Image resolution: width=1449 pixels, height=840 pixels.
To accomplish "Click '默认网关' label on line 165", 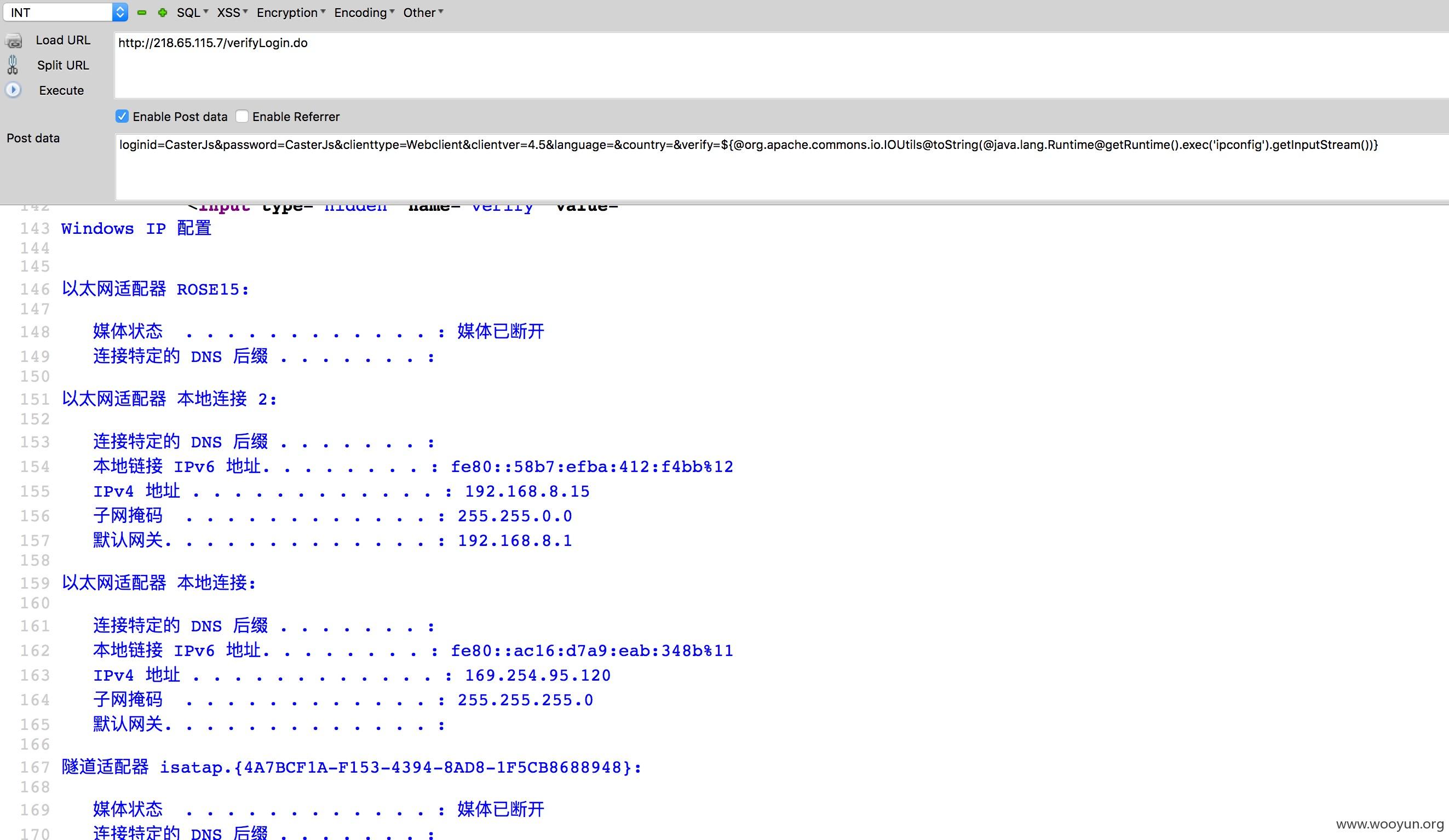I will 128,724.
